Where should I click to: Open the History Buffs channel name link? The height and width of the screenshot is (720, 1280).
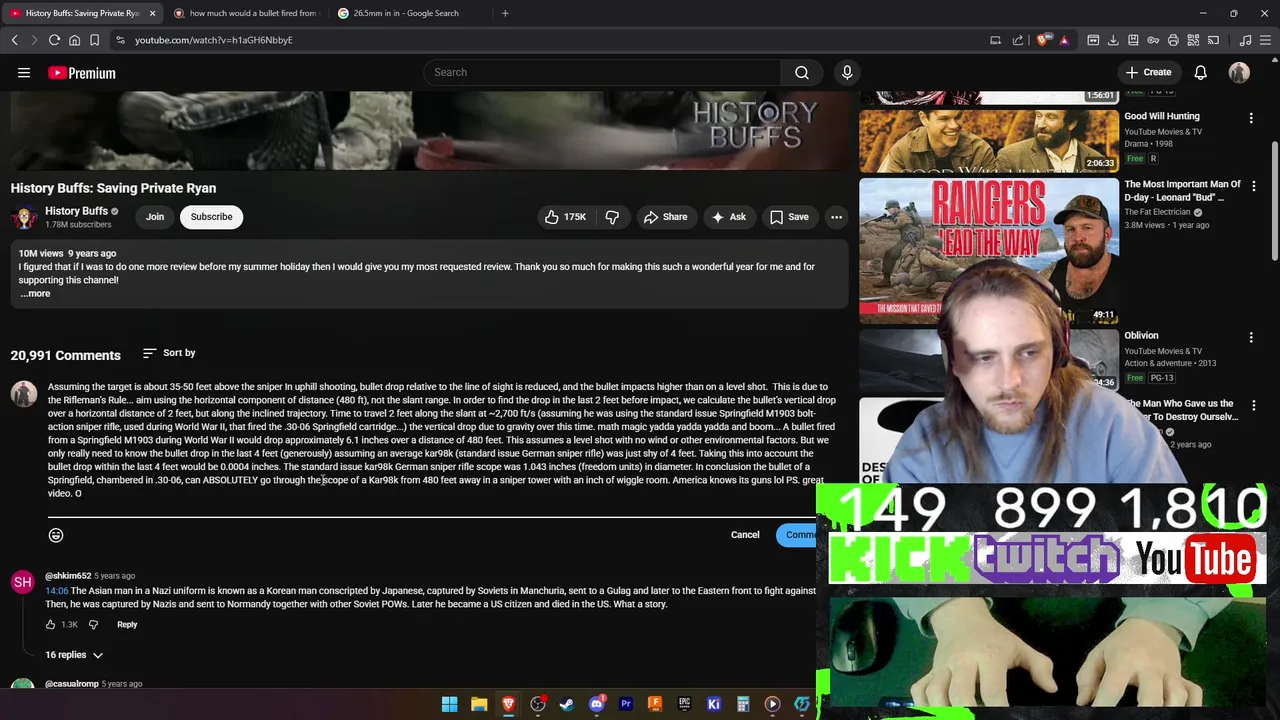tap(76, 211)
